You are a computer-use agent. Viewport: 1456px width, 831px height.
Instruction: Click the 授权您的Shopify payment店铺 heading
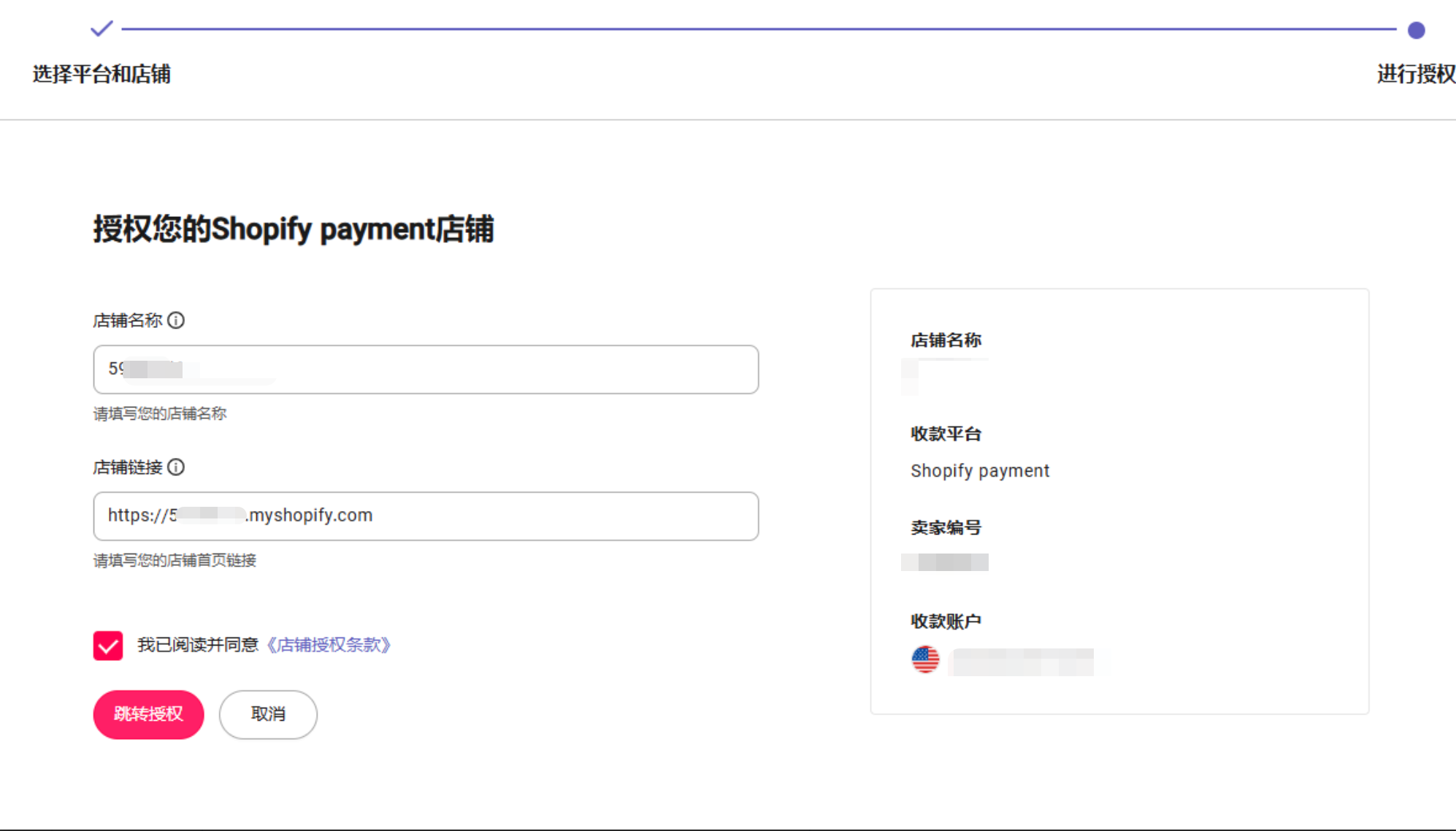click(294, 229)
